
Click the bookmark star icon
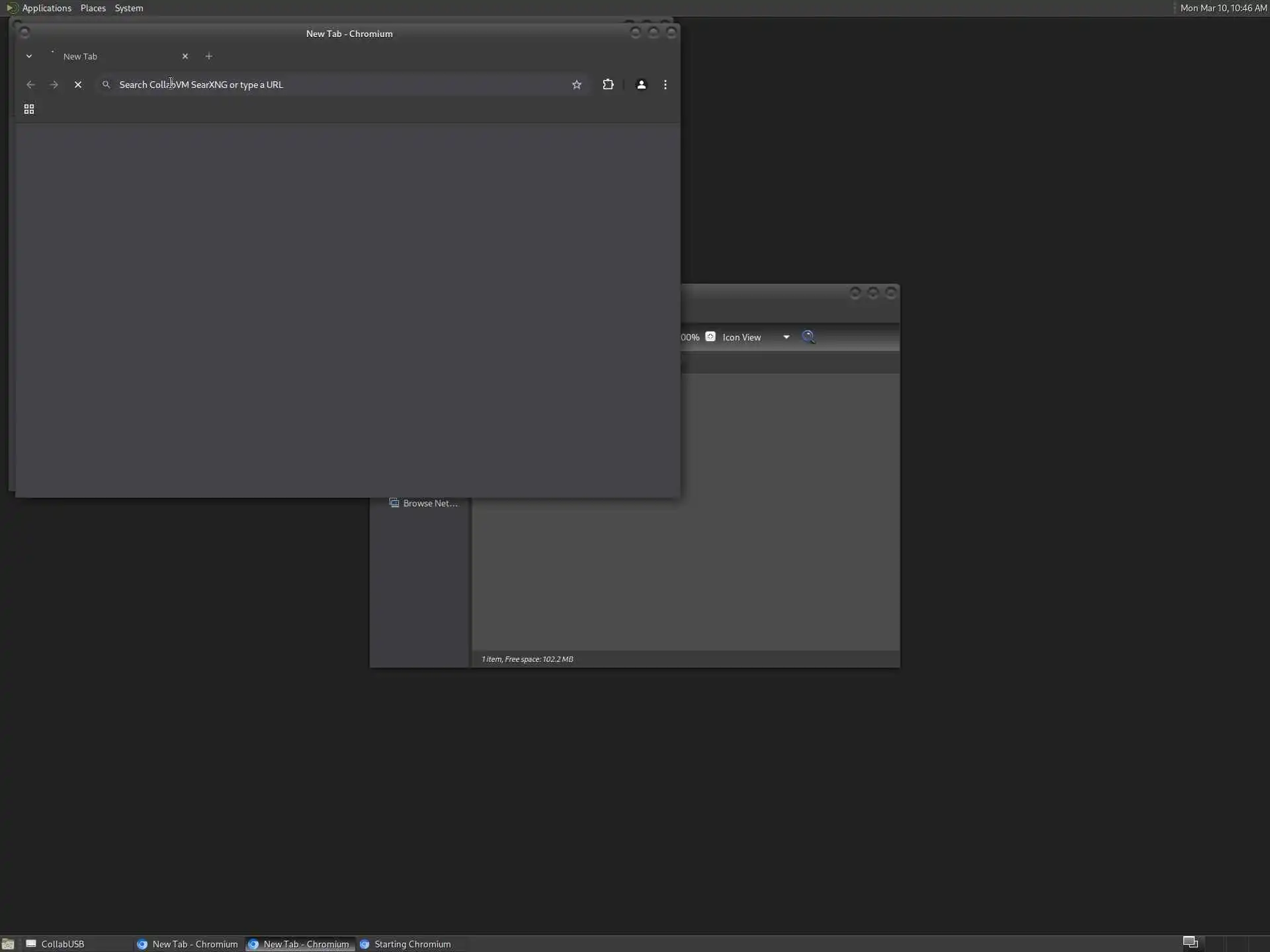tap(576, 85)
